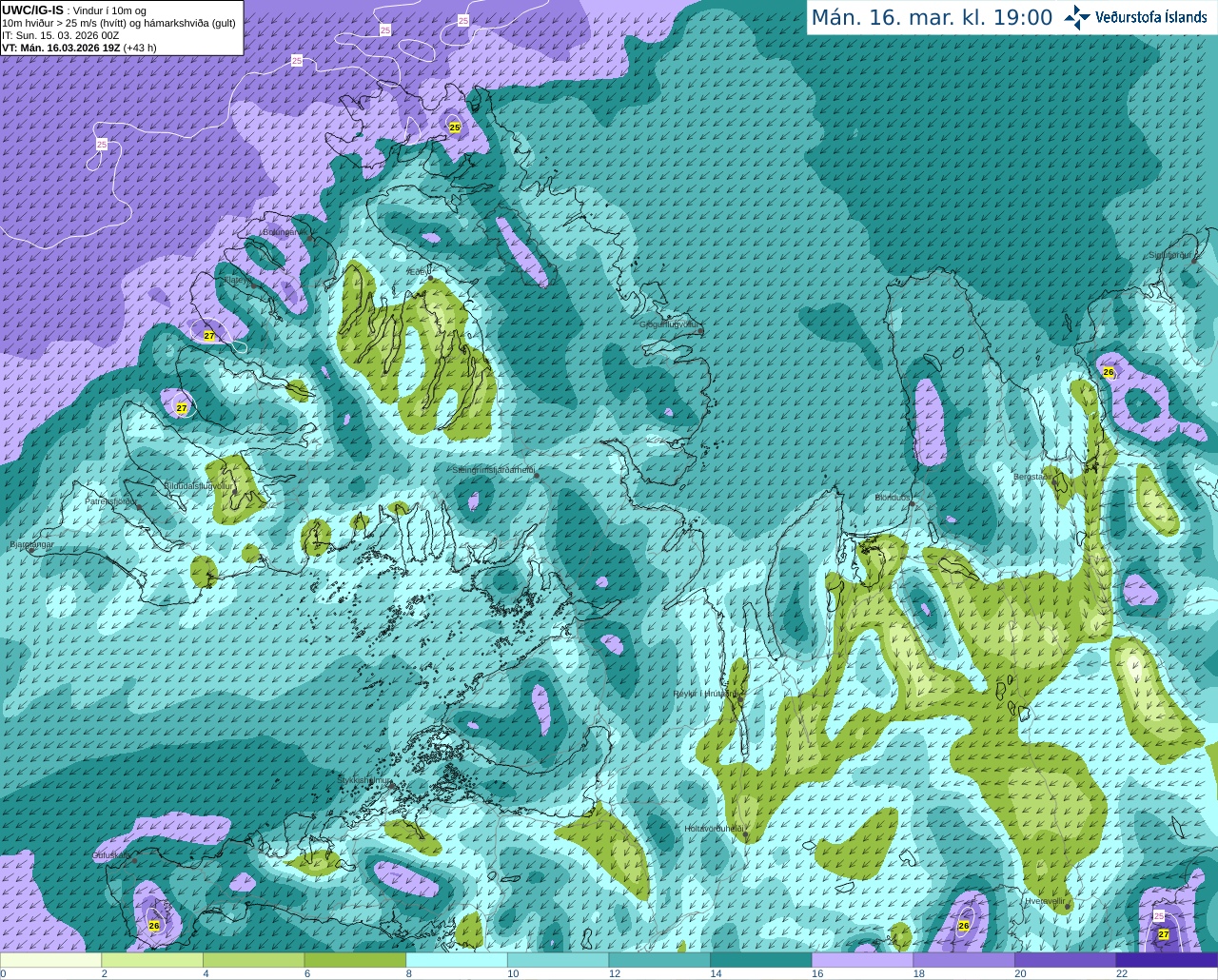Screen dimensions: 1218x980
Task: Click the legend tick label 22
Action: (x=1122, y=973)
